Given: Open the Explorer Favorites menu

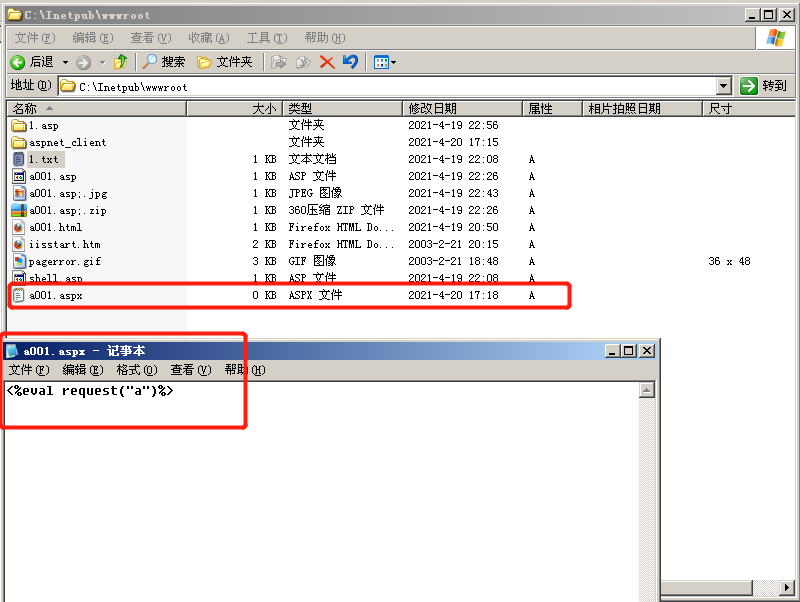Looking at the screenshot, I should (x=209, y=38).
